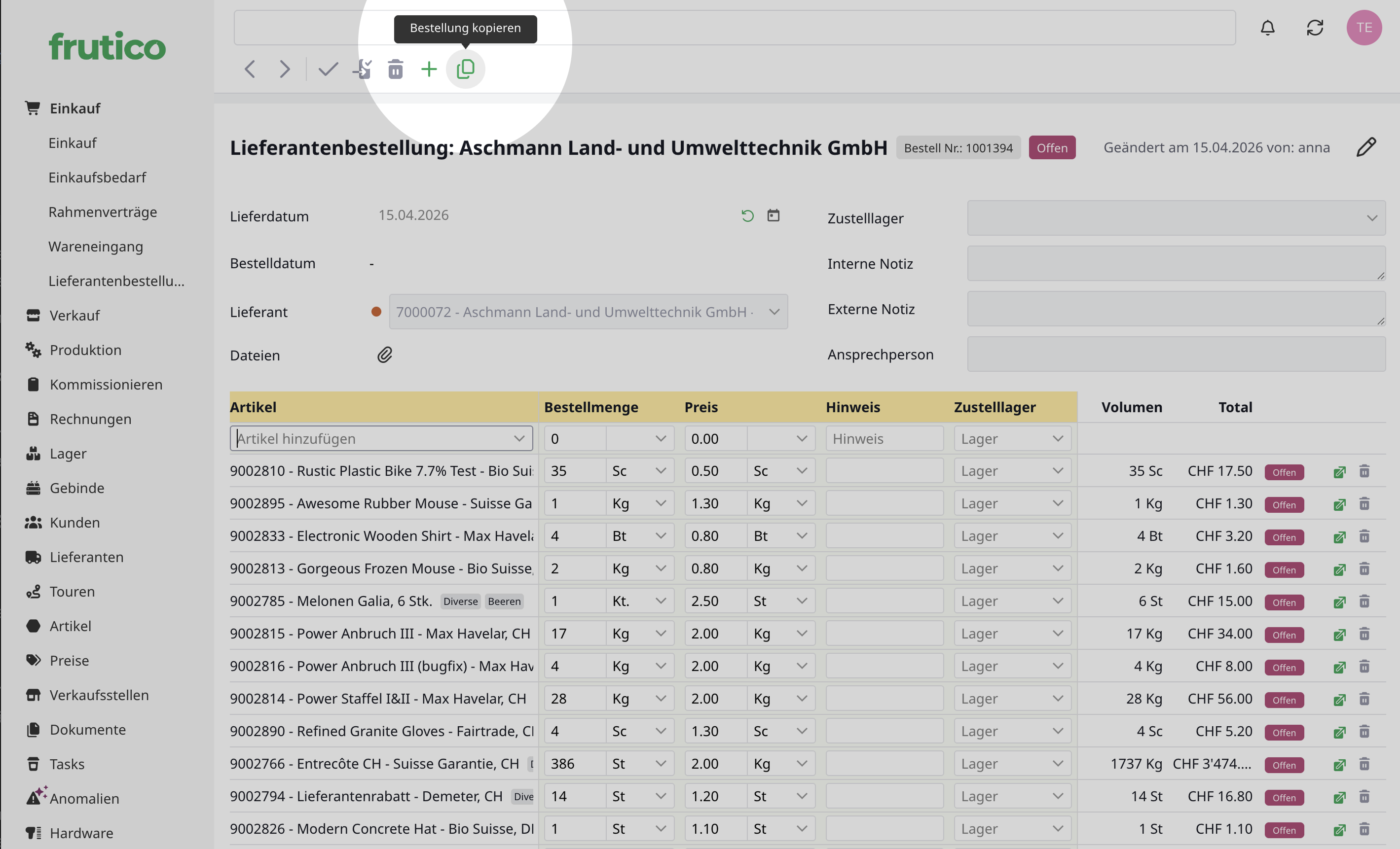Delete the Awesome Rubber Mouse row
The image size is (1400, 849).
click(x=1363, y=504)
